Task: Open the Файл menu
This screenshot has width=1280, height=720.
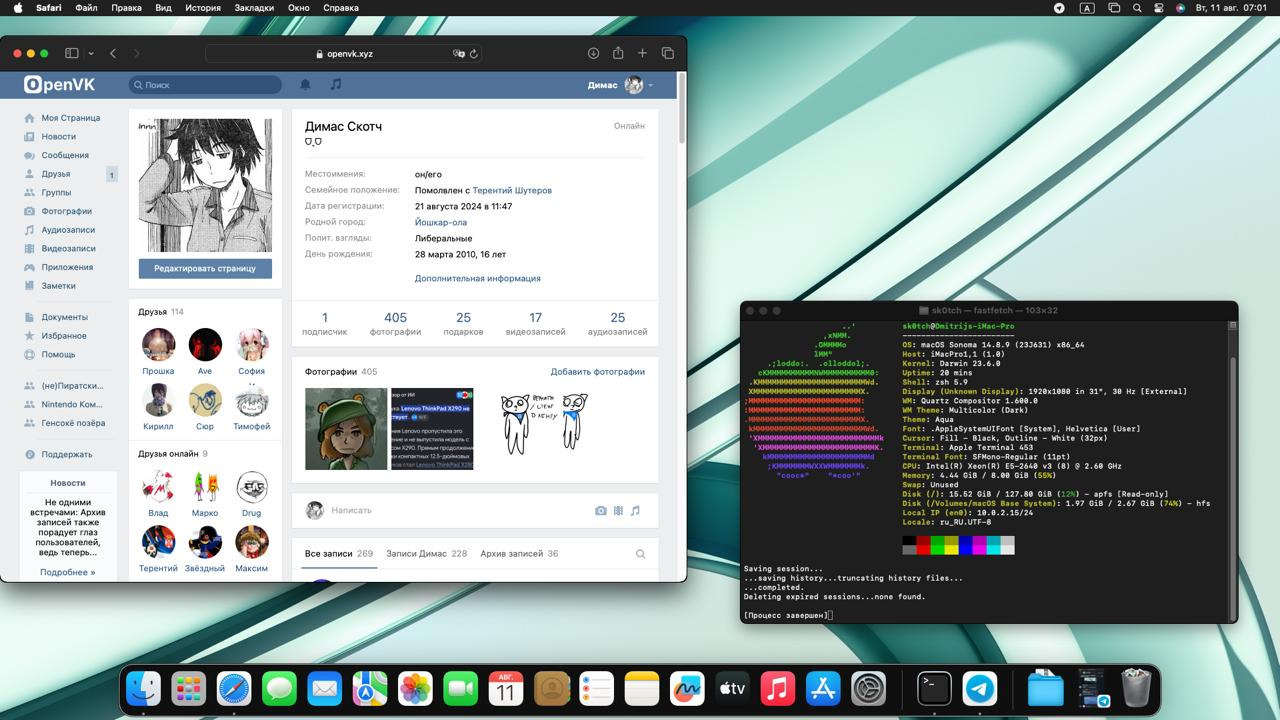Action: tap(86, 8)
